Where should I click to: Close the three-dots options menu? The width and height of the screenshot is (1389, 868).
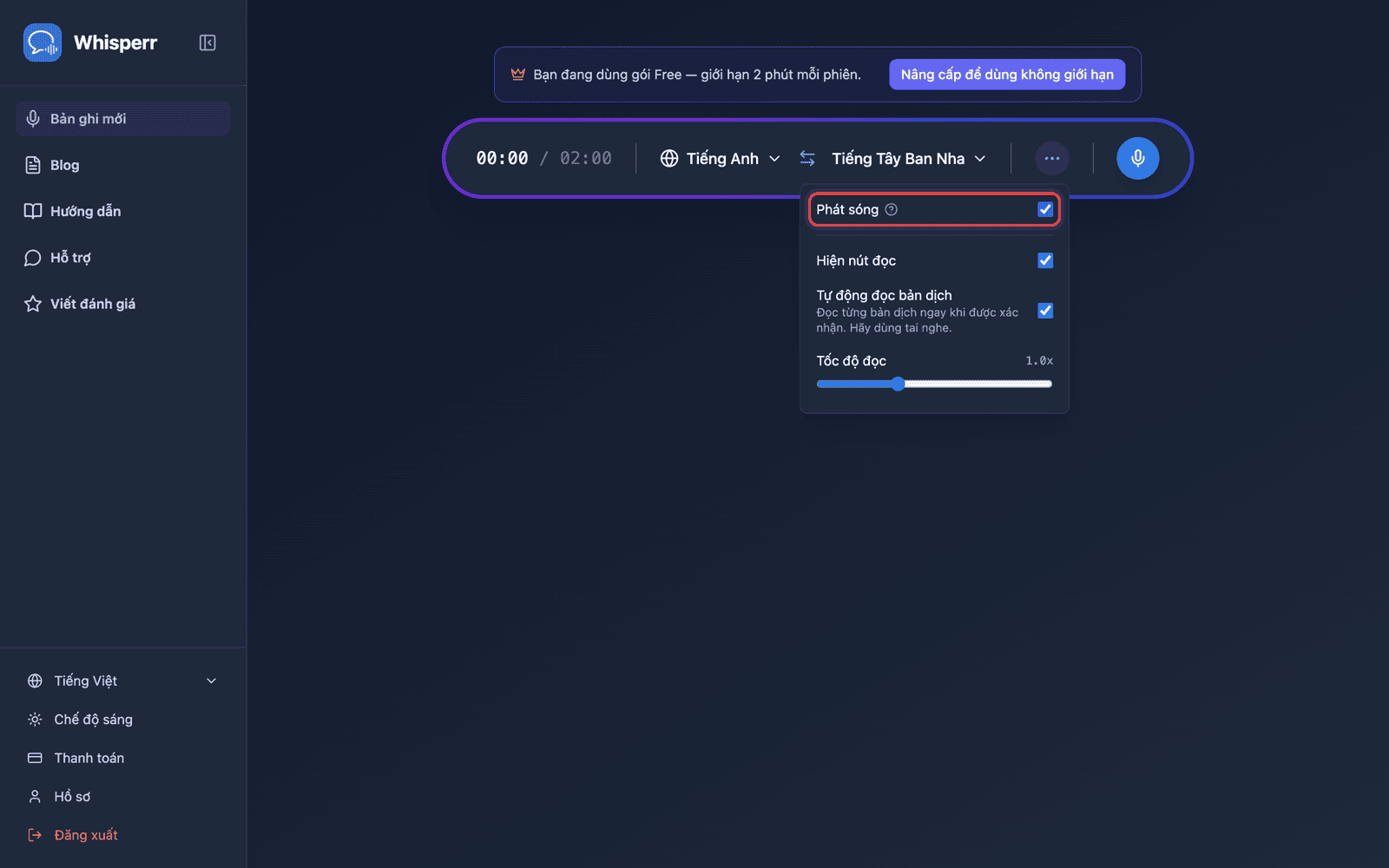(x=1052, y=158)
